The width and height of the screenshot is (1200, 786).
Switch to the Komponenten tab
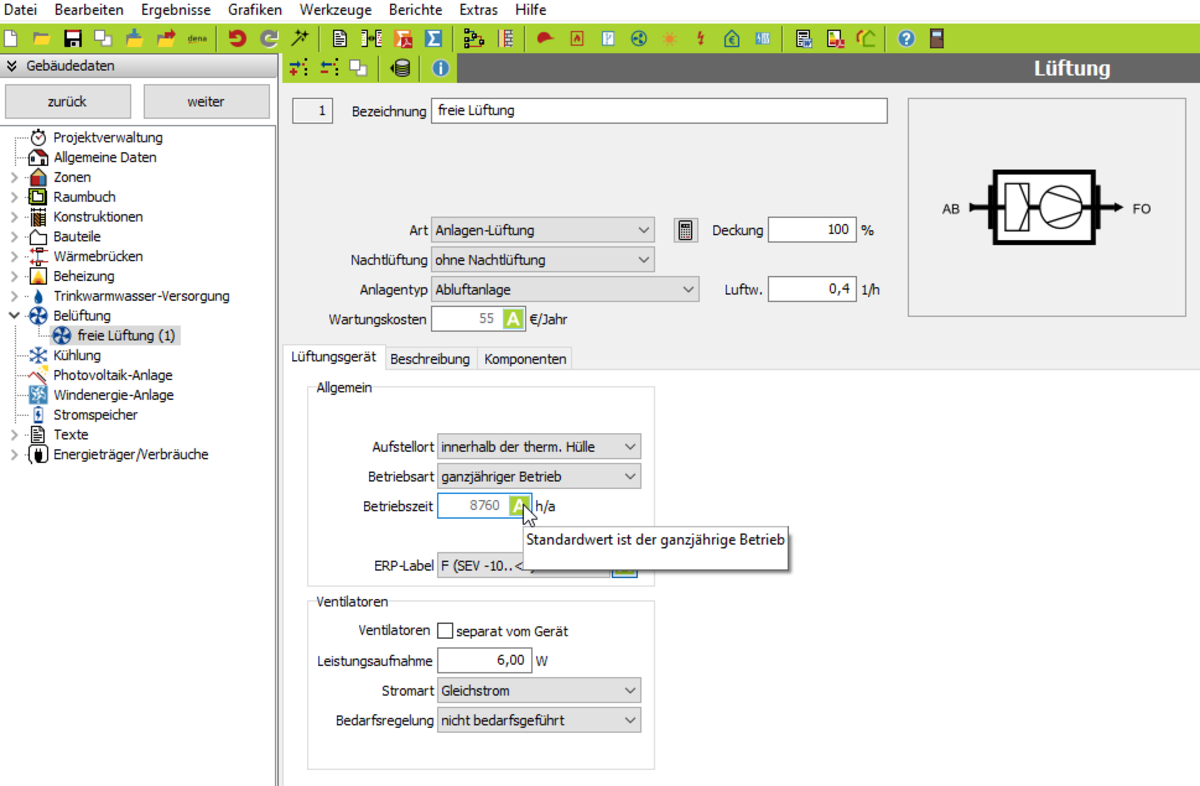click(525, 359)
